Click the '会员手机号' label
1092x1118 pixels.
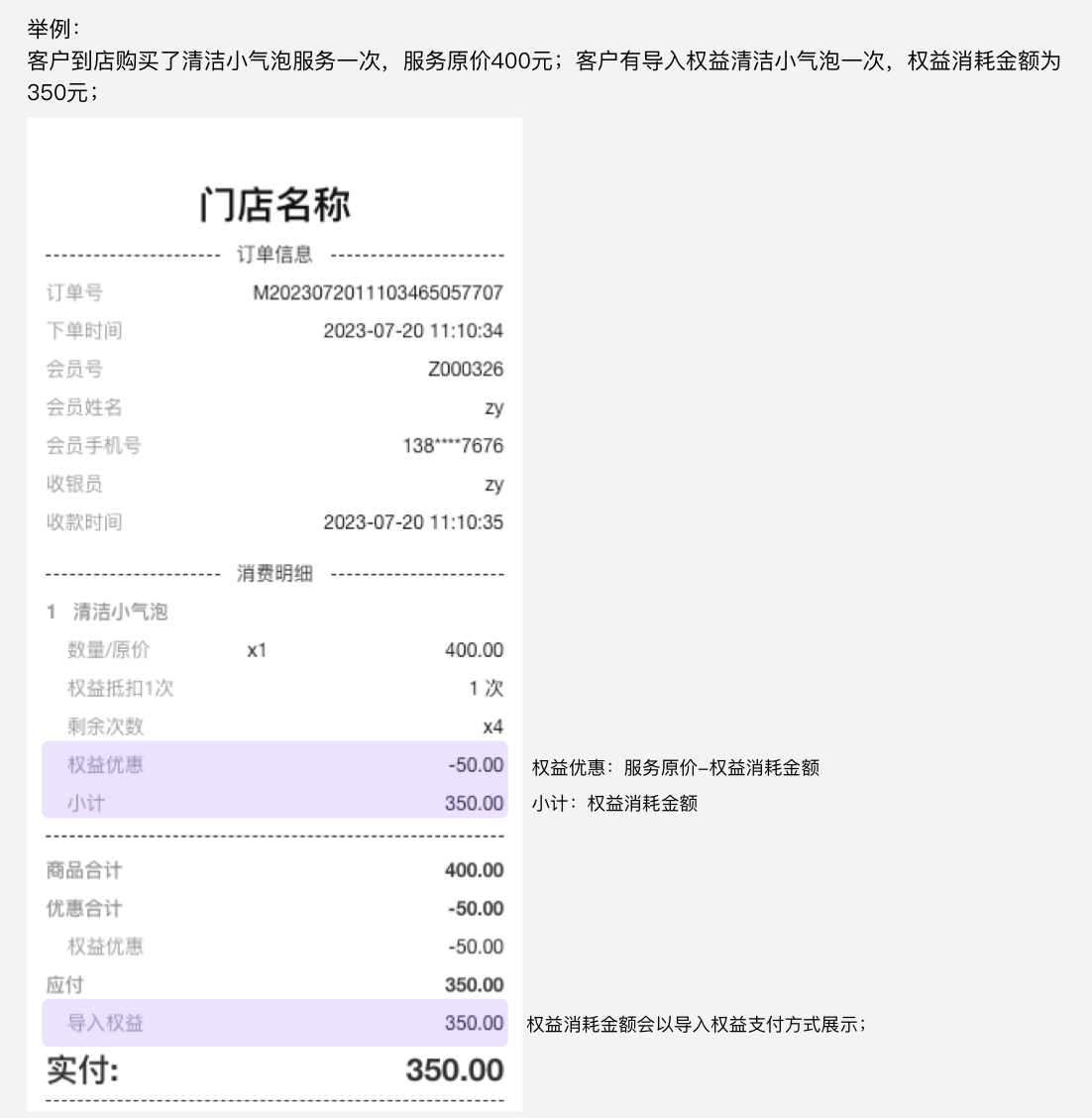[x=93, y=446]
